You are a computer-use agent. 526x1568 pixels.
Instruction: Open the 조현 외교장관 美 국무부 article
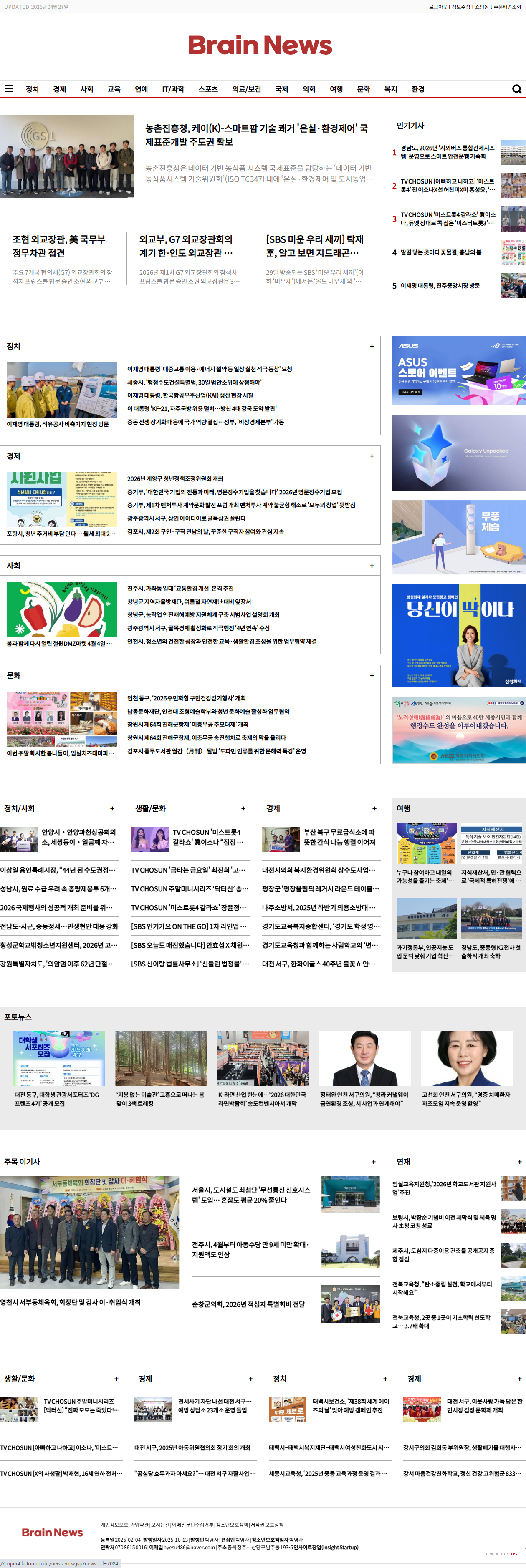pos(59,246)
